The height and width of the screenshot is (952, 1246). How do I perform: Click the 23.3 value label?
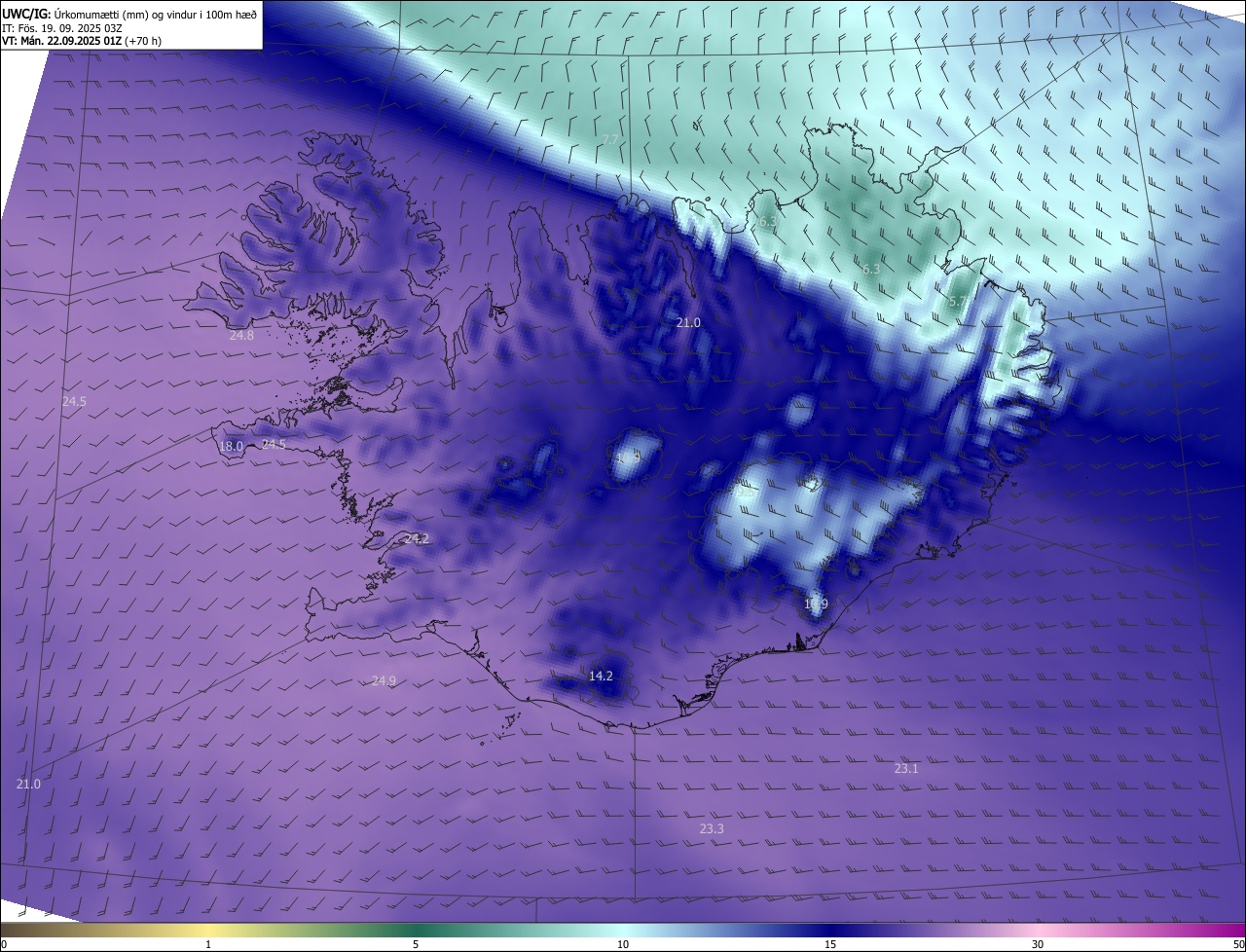(712, 829)
